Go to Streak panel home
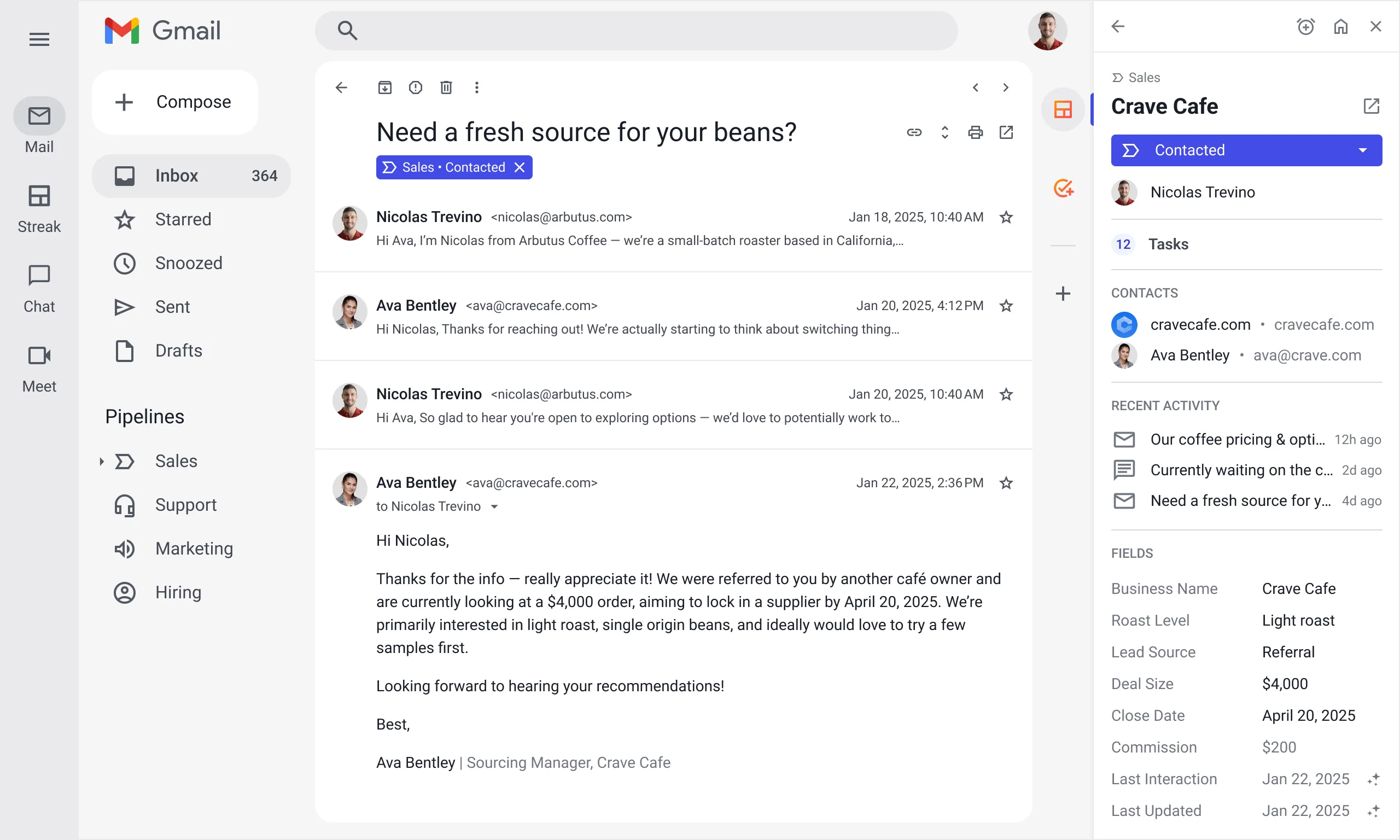 click(1340, 27)
